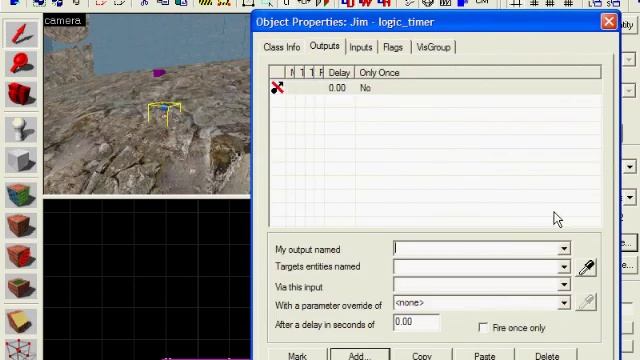The image size is (640, 360).
Task: Click the eyedropper beside Targets entities named
Action: pyautogui.click(x=586, y=267)
